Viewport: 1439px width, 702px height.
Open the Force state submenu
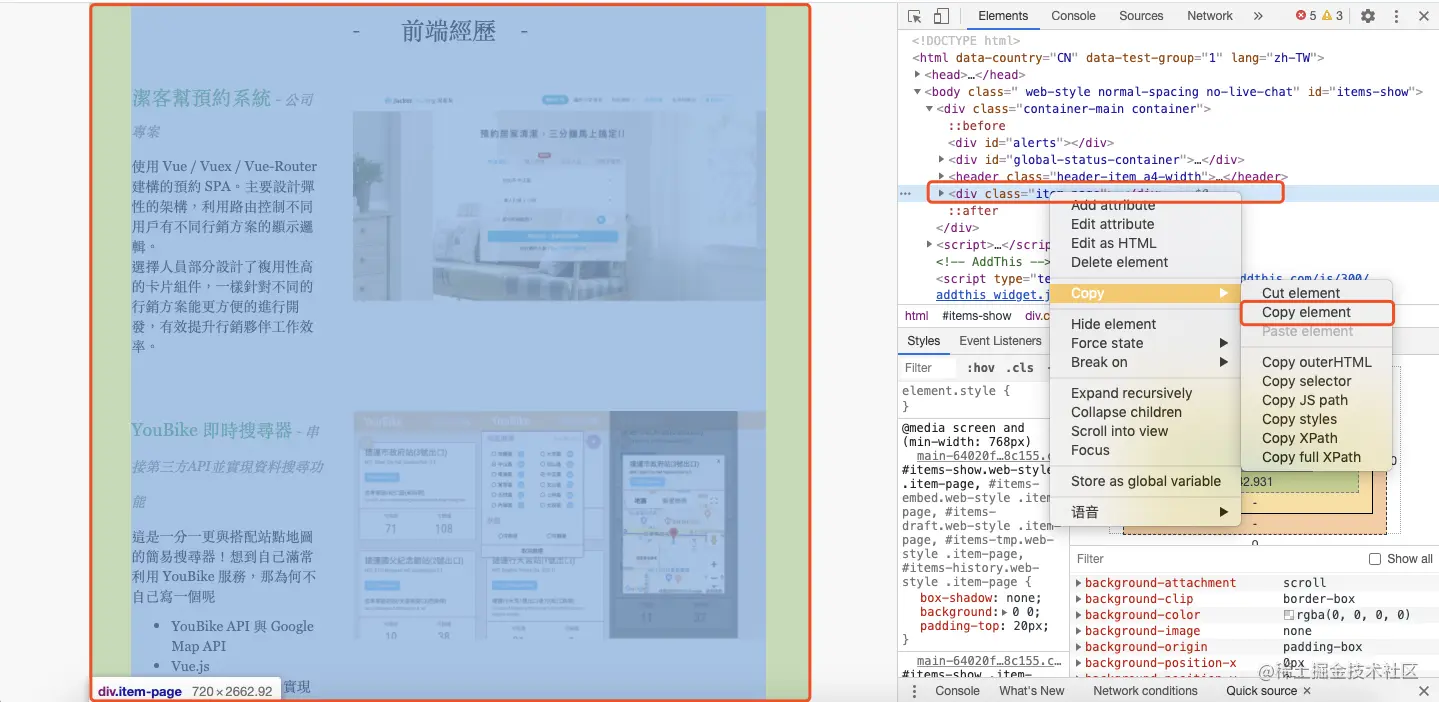pyautogui.click(x=1145, y=343)
